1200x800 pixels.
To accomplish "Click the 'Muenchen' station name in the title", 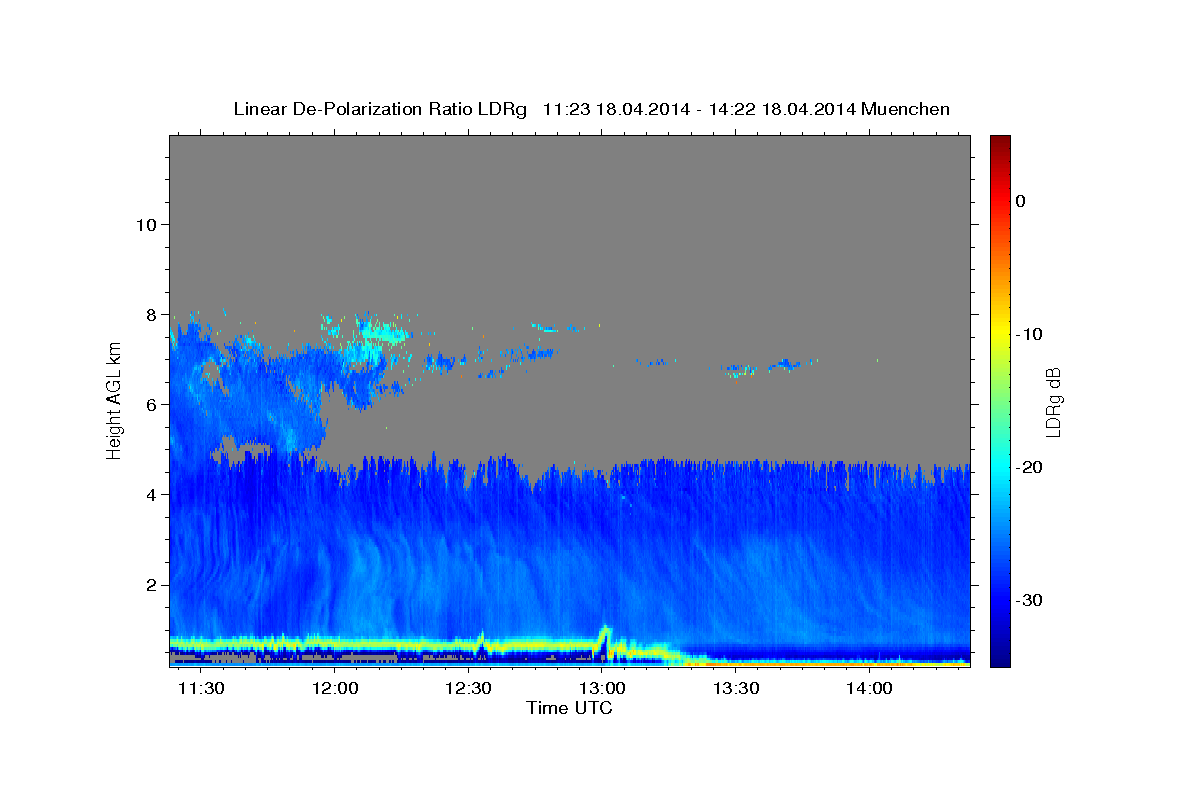I will point(905,109).
